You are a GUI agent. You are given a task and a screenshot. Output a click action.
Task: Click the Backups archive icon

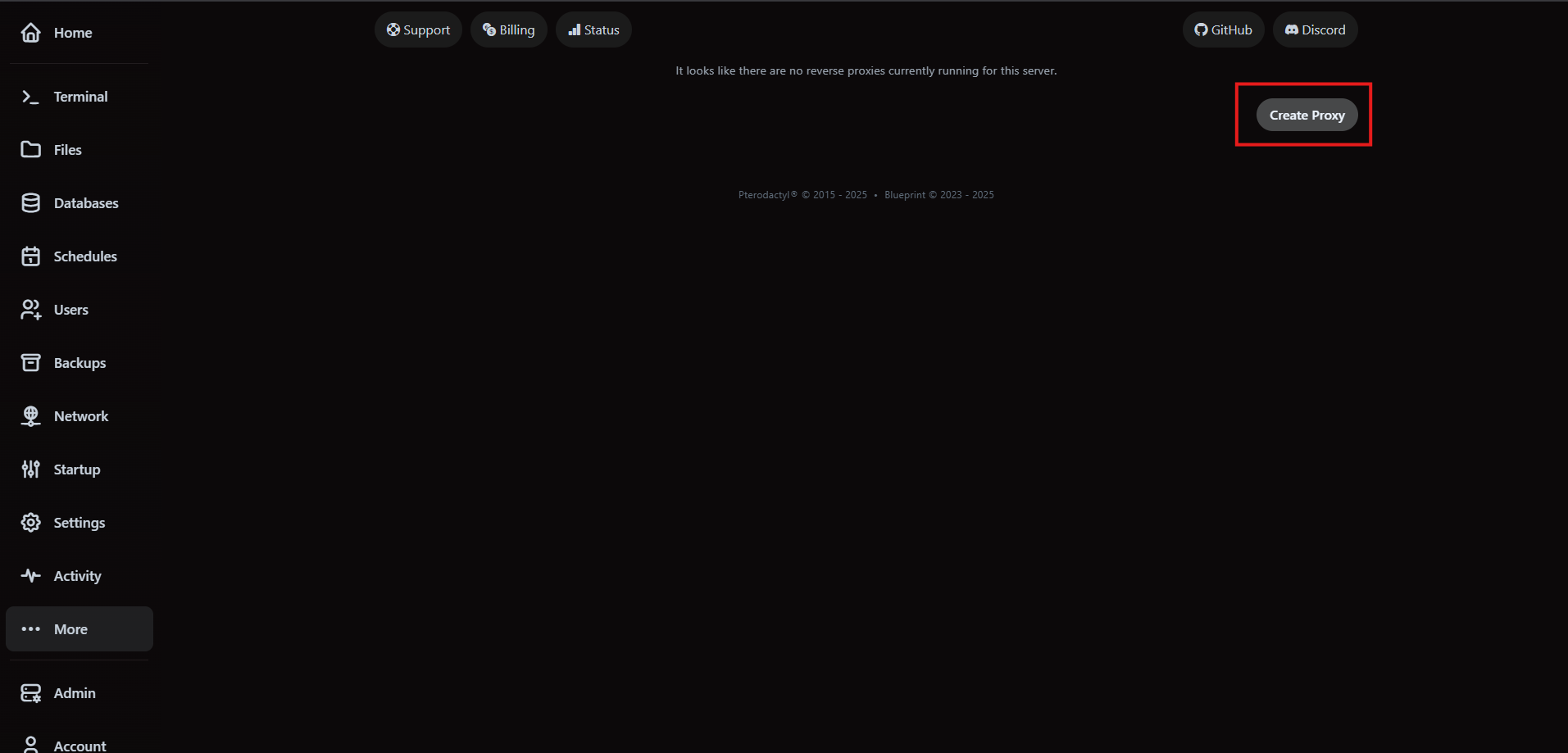(x=30, y=362)
